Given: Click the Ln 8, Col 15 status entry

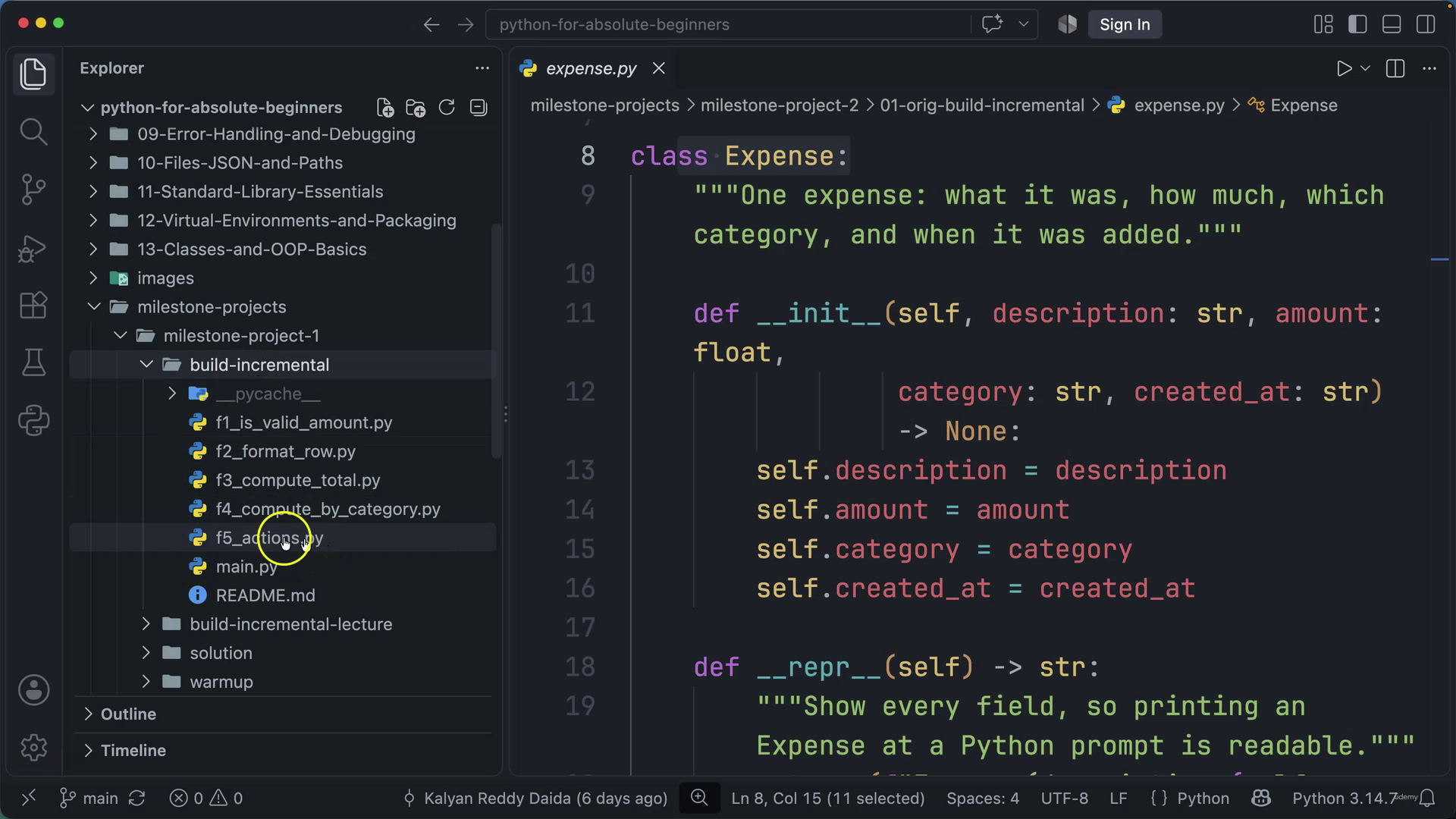Looking at the screenshot, I should (828, 799).
